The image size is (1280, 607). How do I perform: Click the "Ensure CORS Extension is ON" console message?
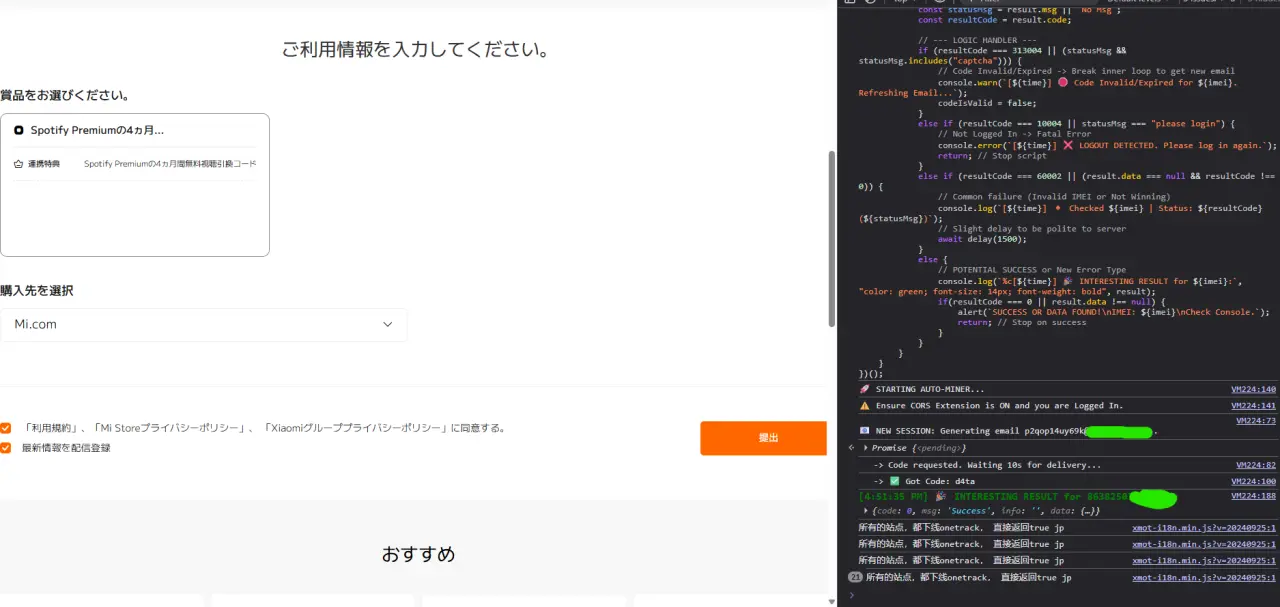[999, 405]
